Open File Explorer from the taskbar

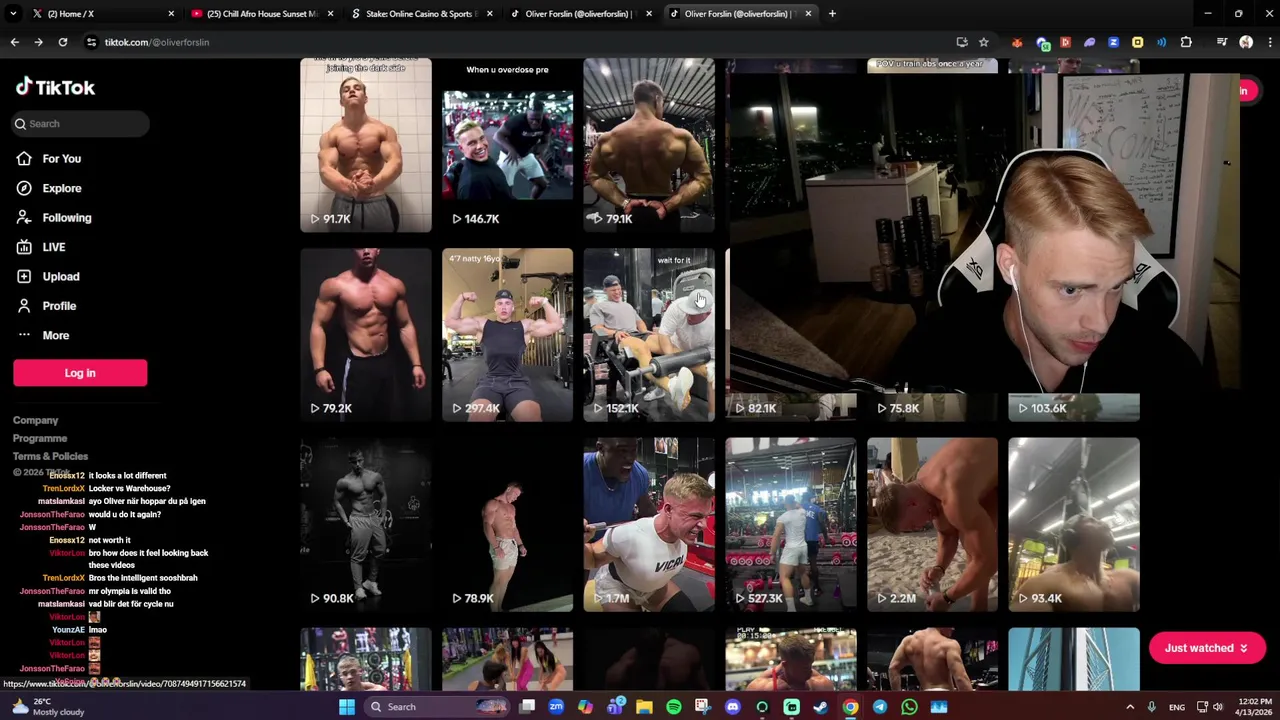point(645,707)
